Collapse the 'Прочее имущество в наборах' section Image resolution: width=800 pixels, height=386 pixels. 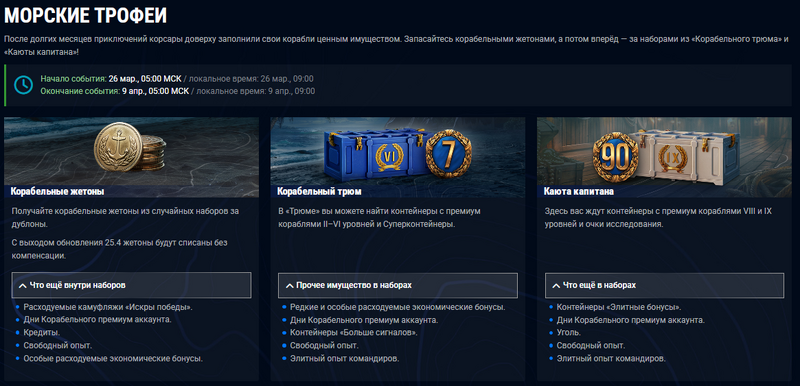coord(398,285)
